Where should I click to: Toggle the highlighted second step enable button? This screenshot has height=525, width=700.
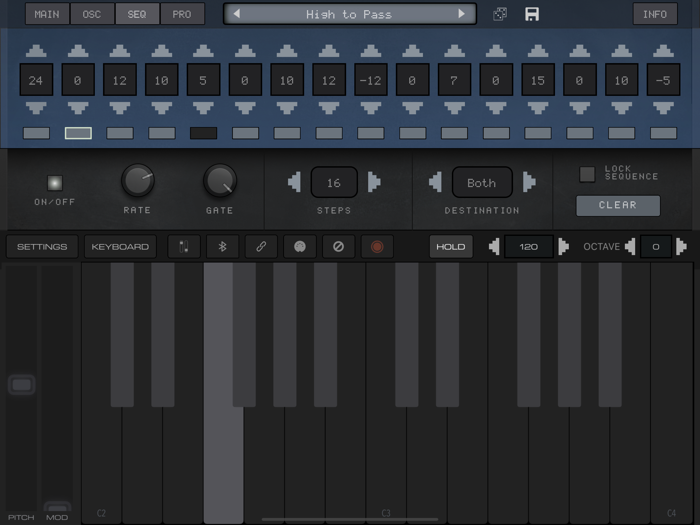click(78, 133)
